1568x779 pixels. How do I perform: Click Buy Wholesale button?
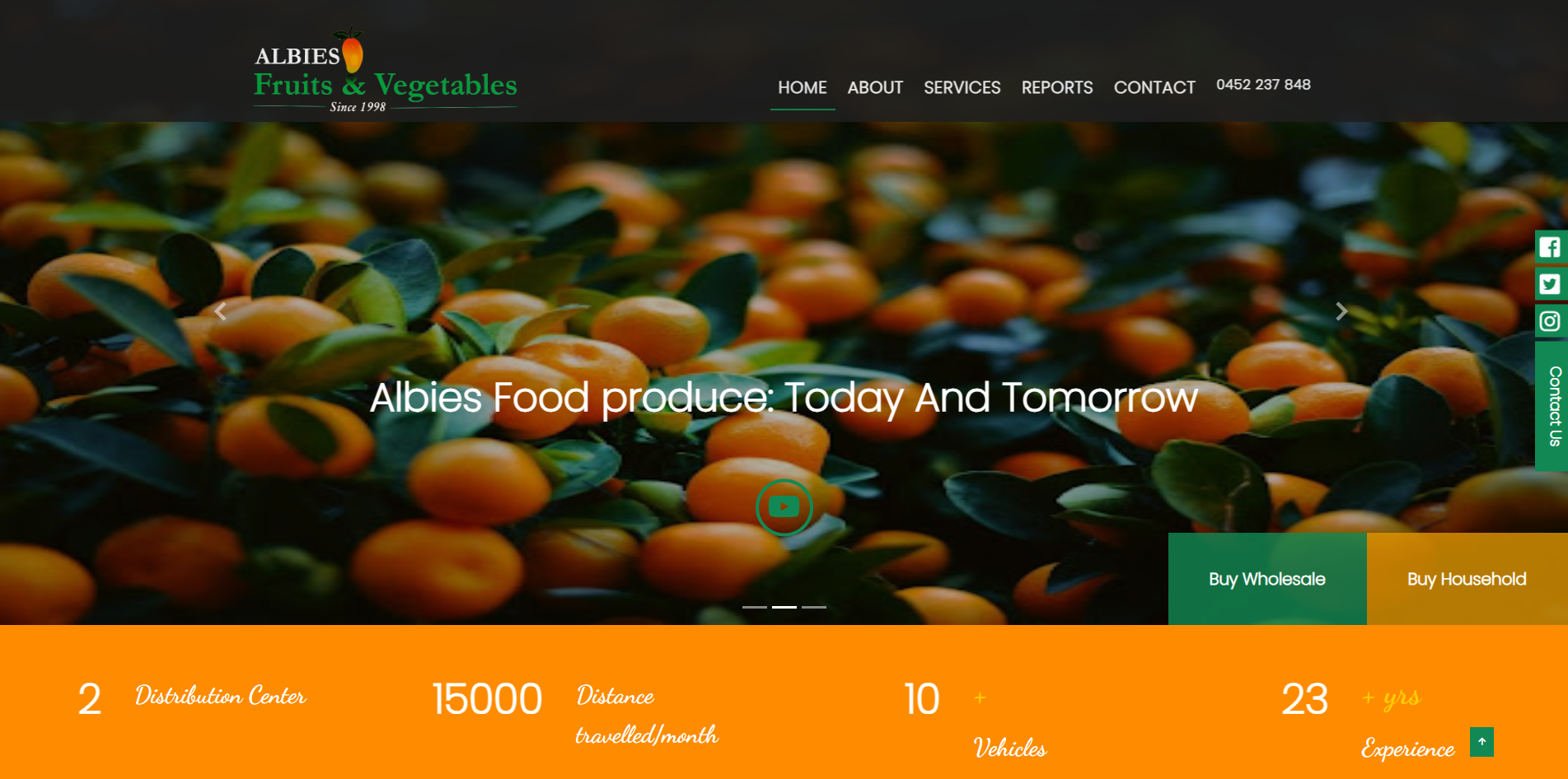point(1267,579)
